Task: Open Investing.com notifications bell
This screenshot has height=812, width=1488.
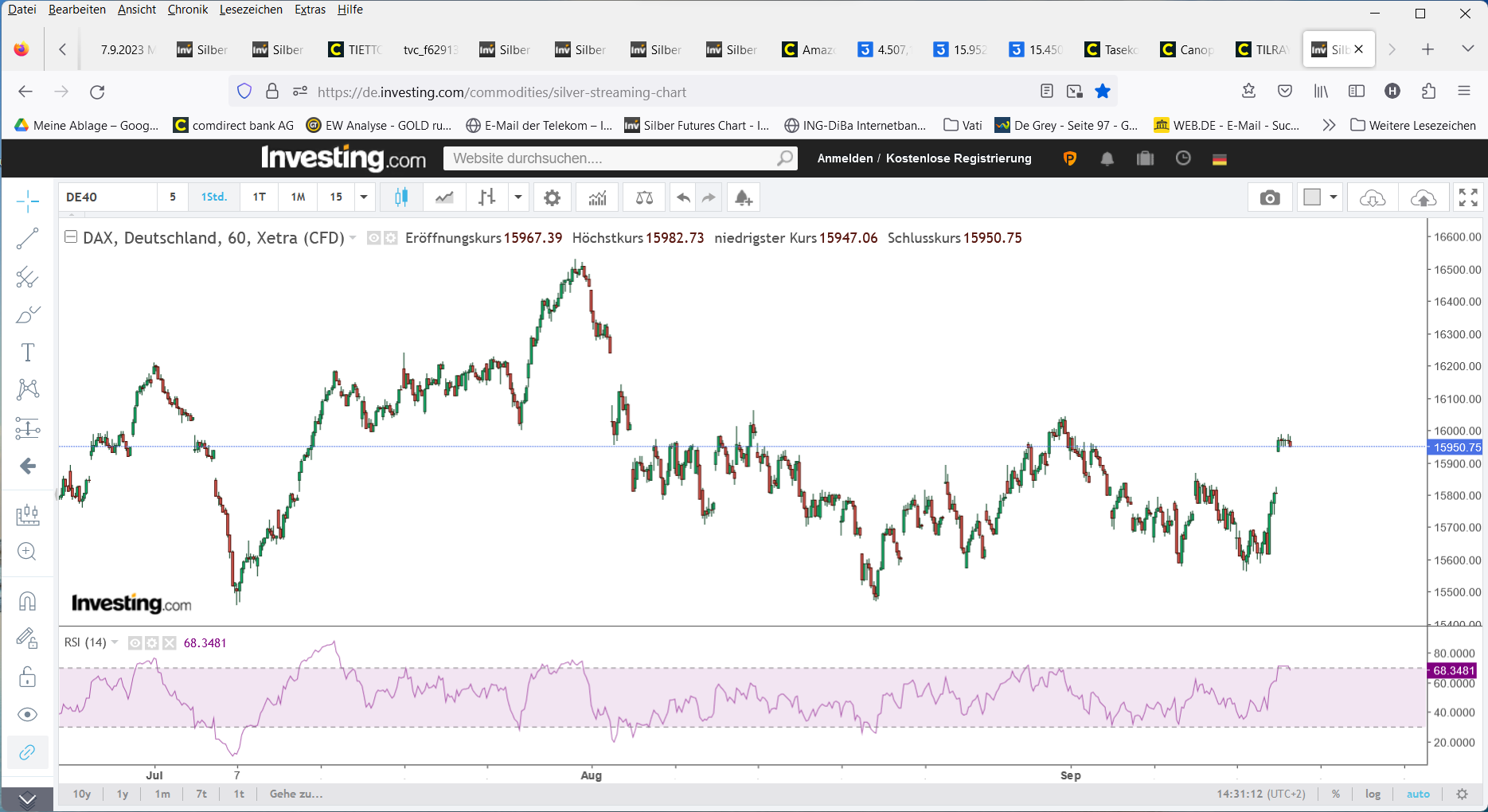Action: [x=1107, y=158]
